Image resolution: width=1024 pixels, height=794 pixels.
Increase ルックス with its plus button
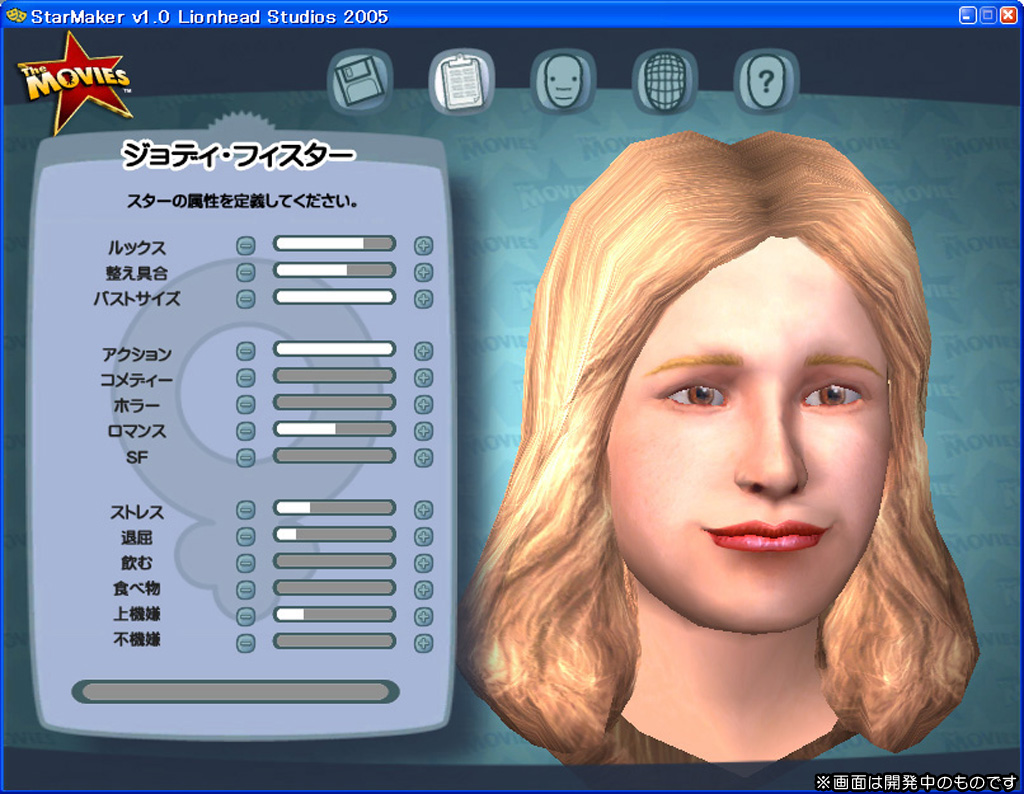423,246
